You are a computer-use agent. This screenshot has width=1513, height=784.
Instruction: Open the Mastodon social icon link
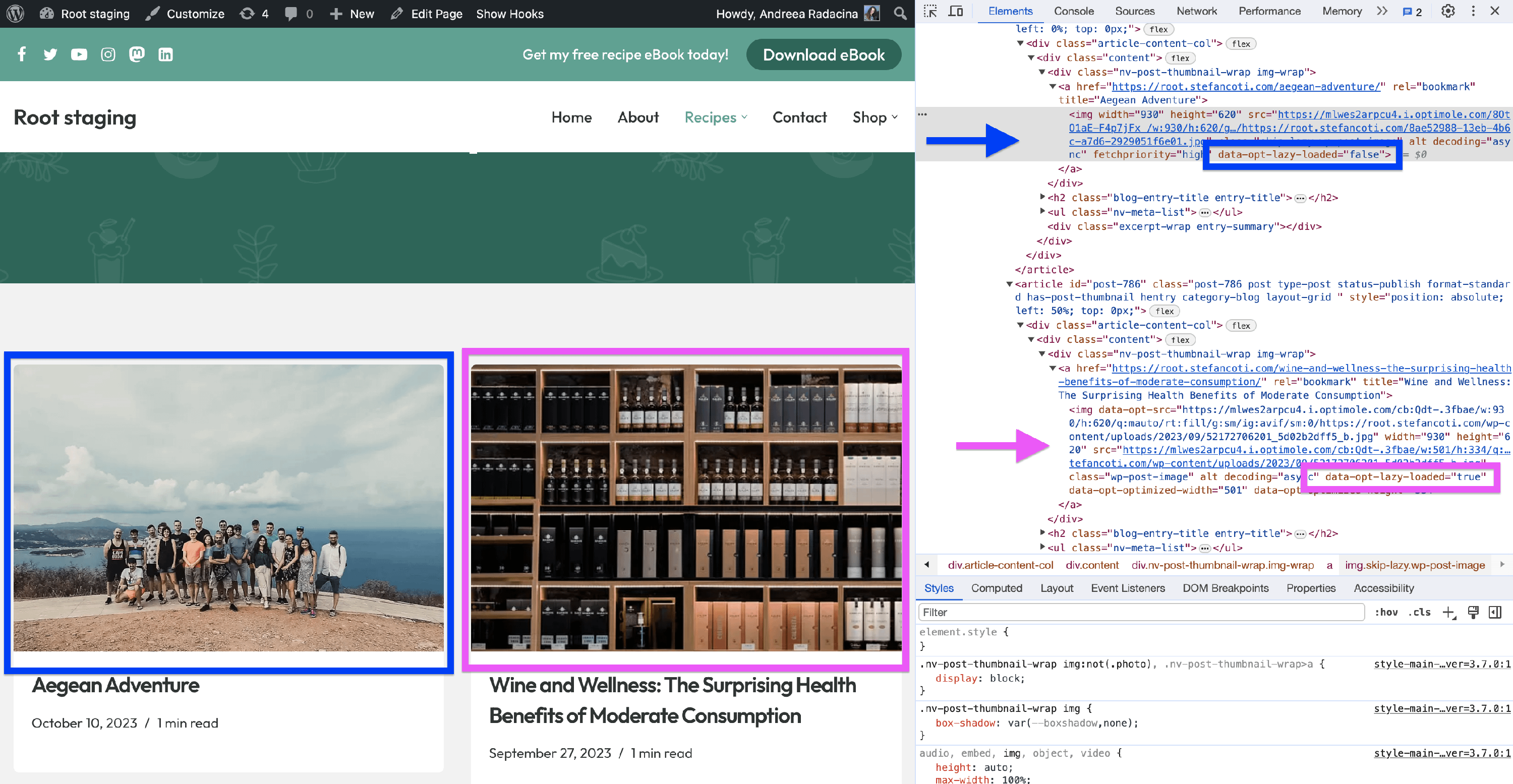(137, 54)
